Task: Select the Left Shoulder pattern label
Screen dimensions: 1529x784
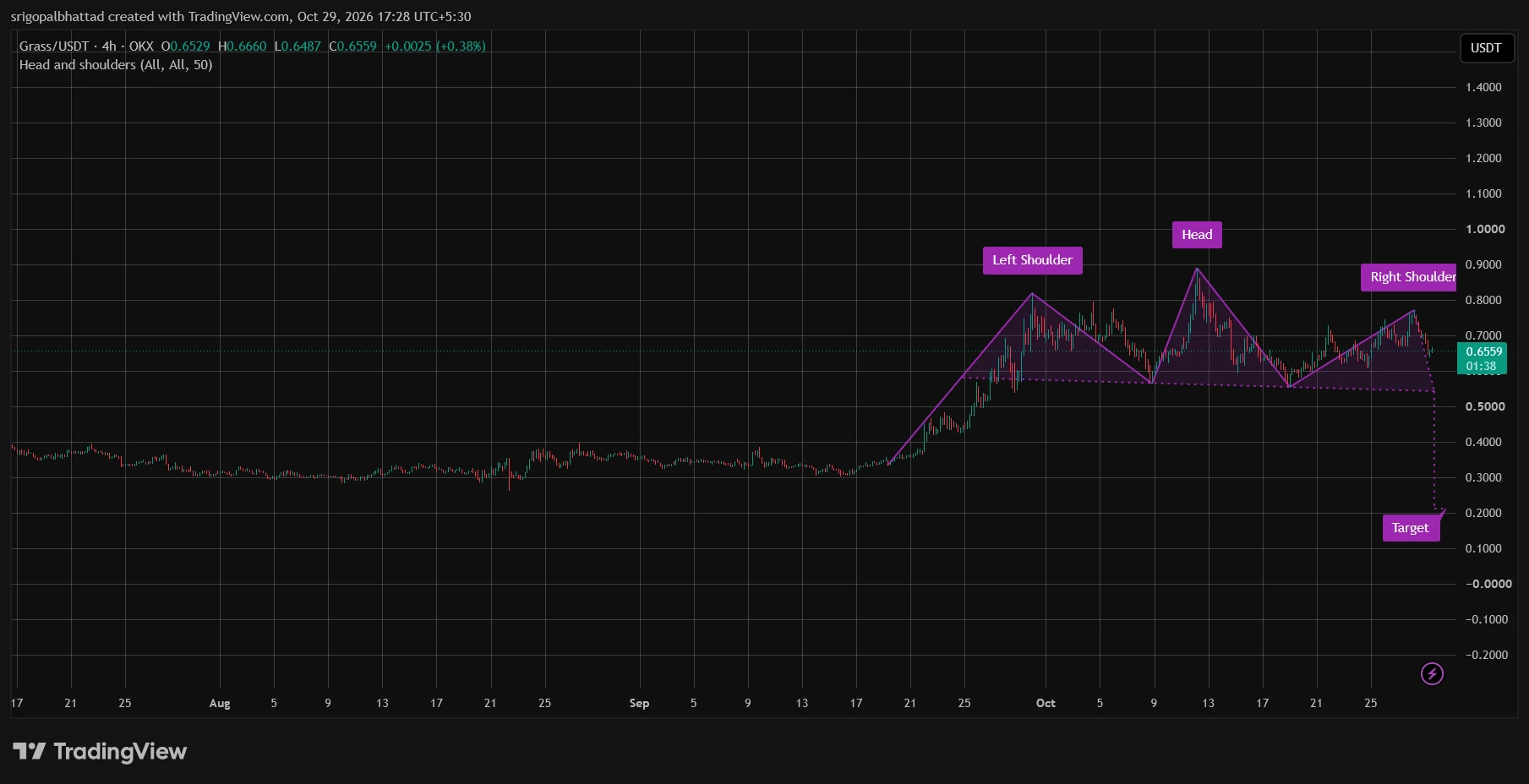Action: [1032, 260]
